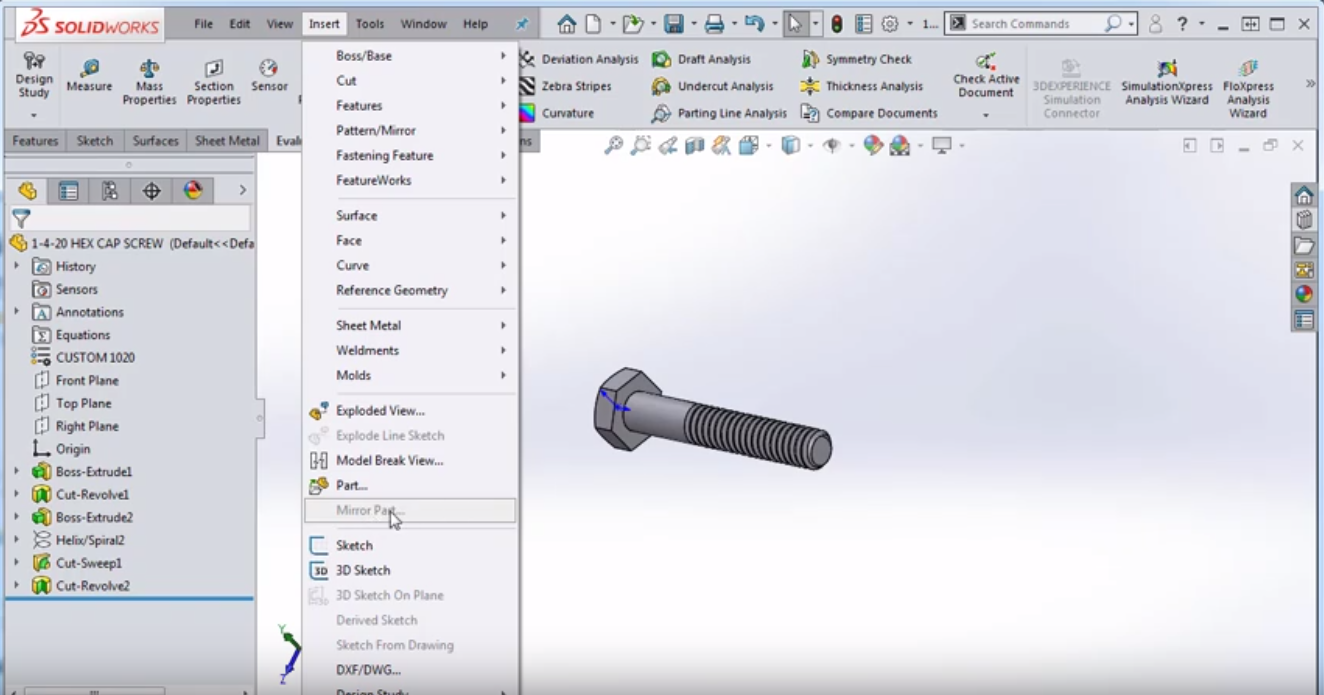Click the Search Commands field

pyautogui.click(x=1035, y=24)
